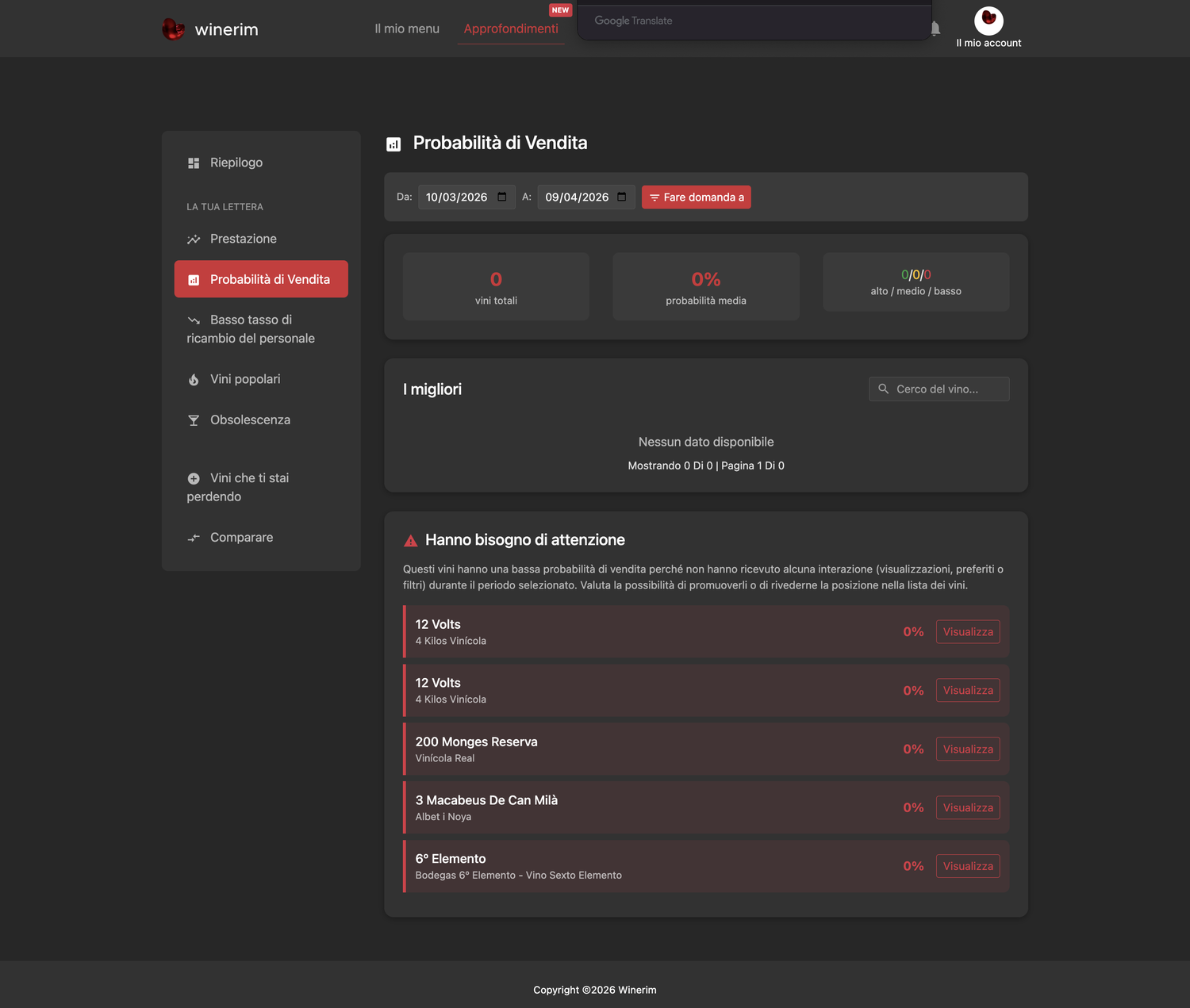Viewport: 1190px width, 1008px height.
Task: Open Approfondimenti tab
Action: (x=511, y=29)
